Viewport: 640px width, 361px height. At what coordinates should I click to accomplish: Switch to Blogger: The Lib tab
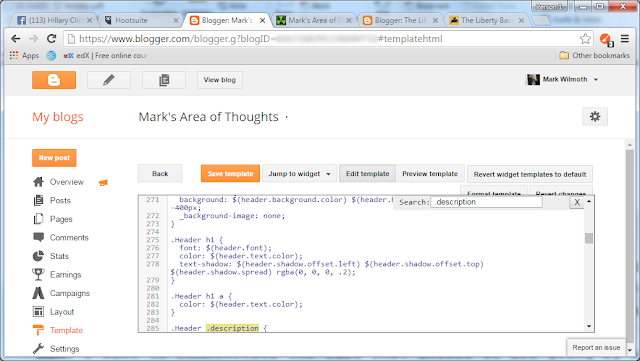point(400,20)
